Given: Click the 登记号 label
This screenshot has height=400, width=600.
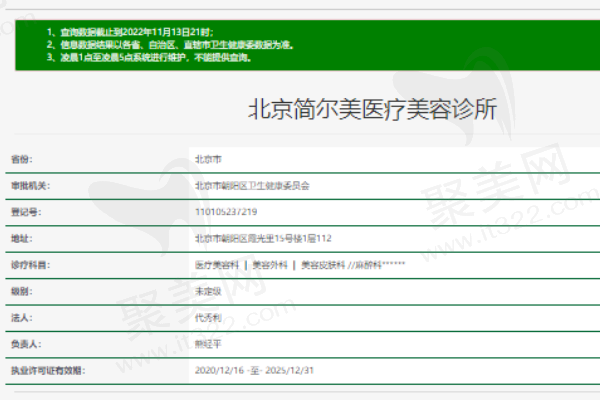Looking at the screenshot, I should pos(26,212).
